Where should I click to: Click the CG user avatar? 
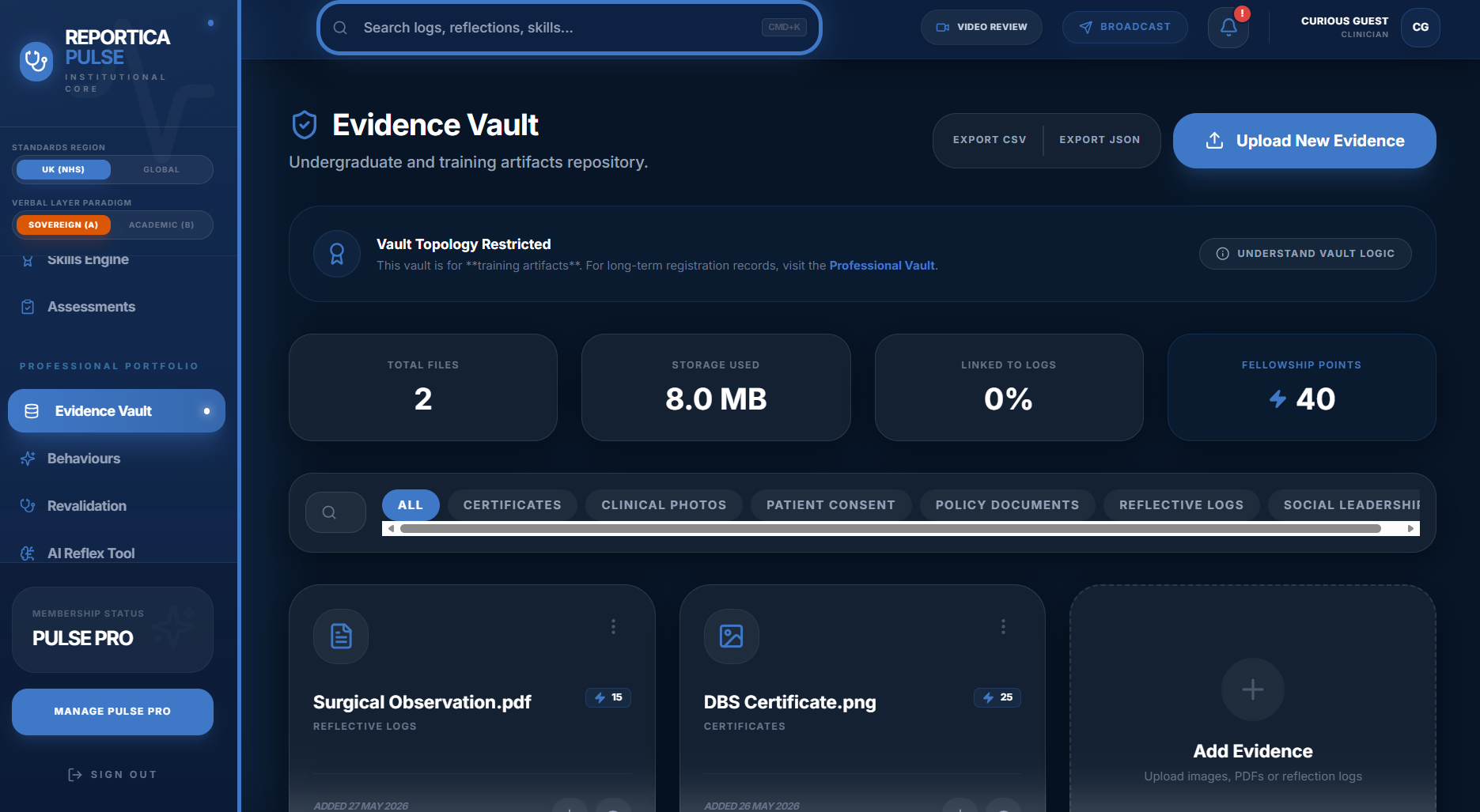(1421, 27)
